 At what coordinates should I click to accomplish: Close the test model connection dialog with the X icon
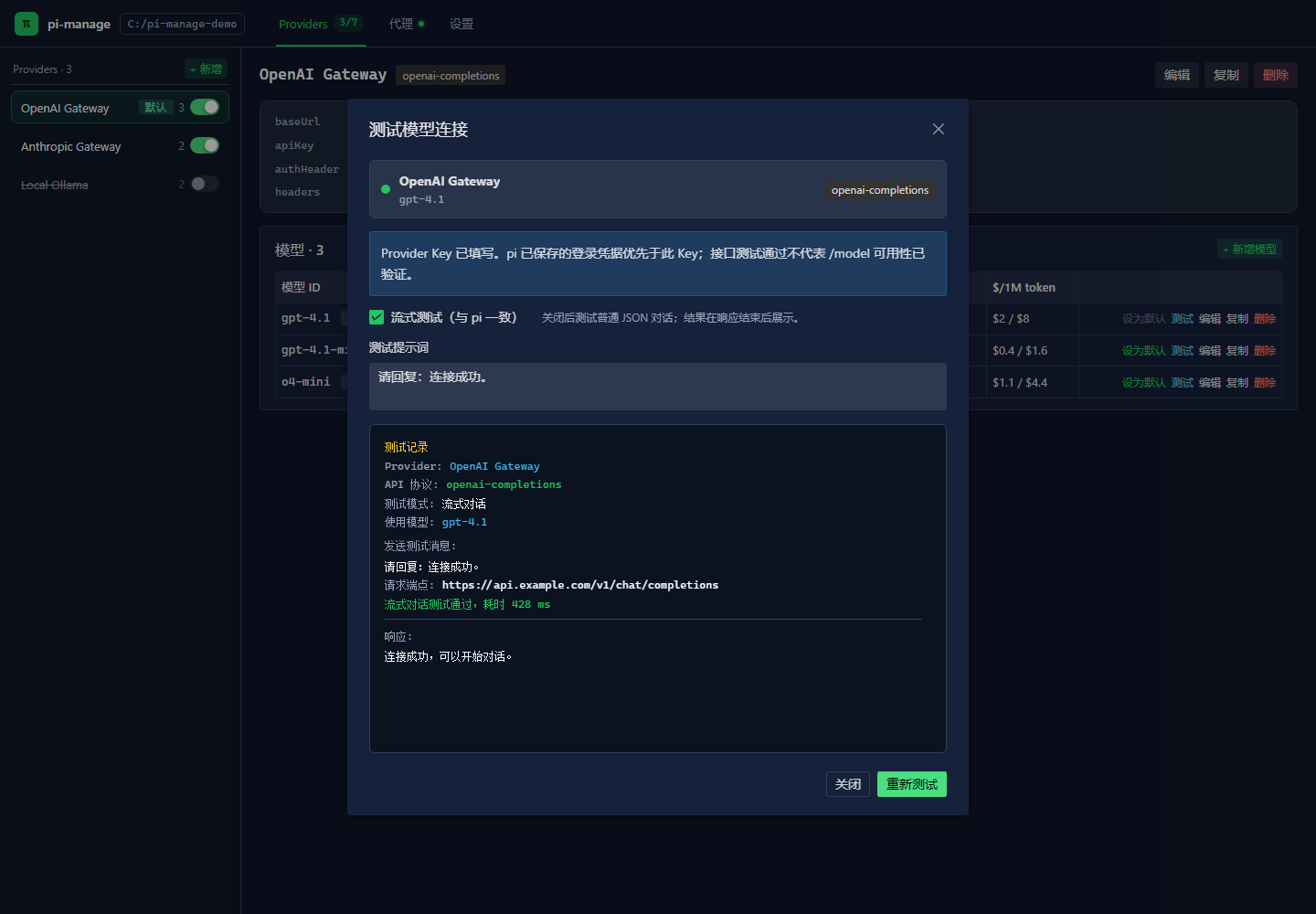click(x=938, y=129)
